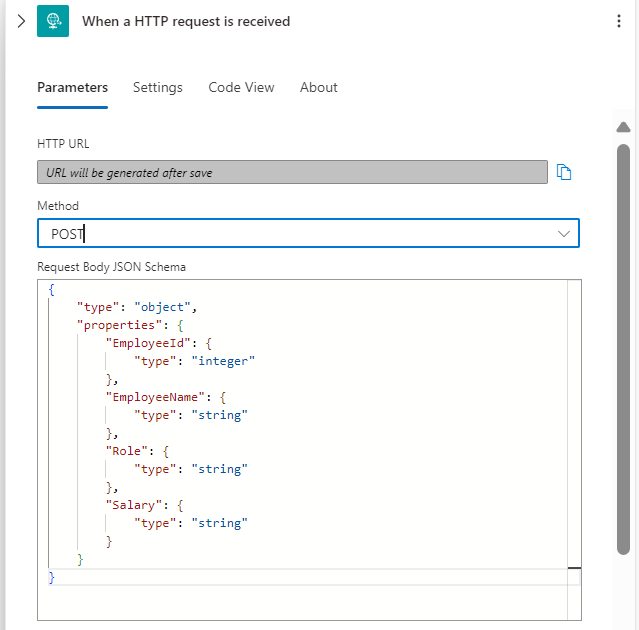Click the "When a HTTP request is received" title
This screenshot has height=630, width=639.
point(186,21)
